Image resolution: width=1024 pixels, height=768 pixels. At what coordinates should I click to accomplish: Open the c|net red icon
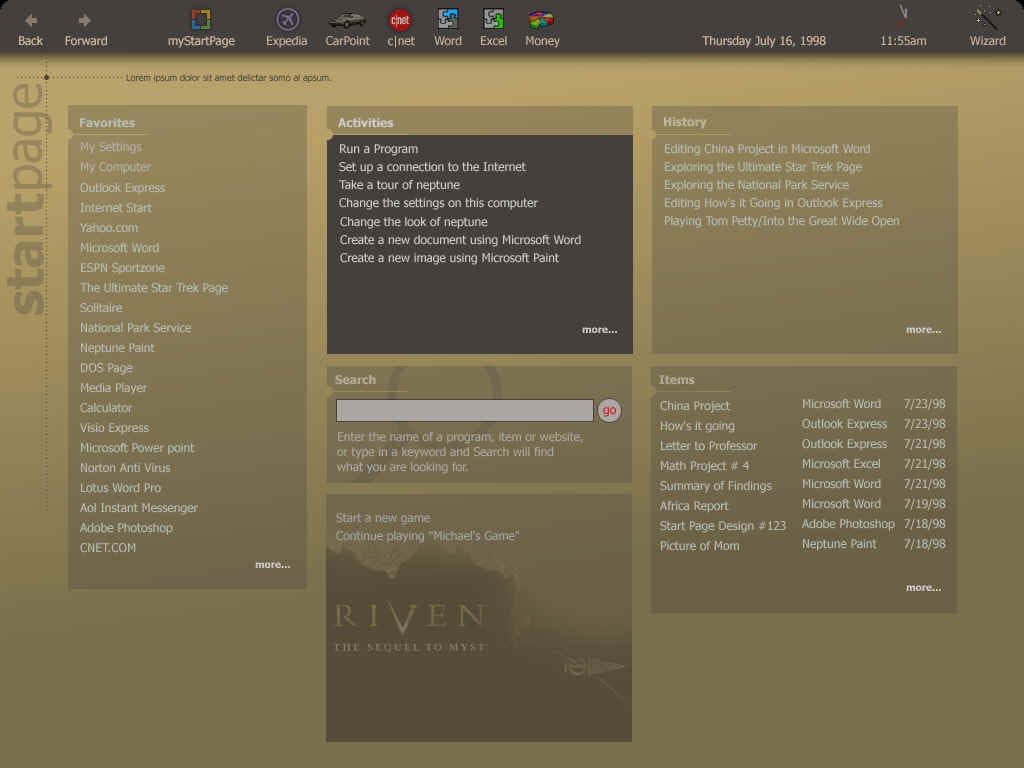pyautogui.click(x=400, y=20)
